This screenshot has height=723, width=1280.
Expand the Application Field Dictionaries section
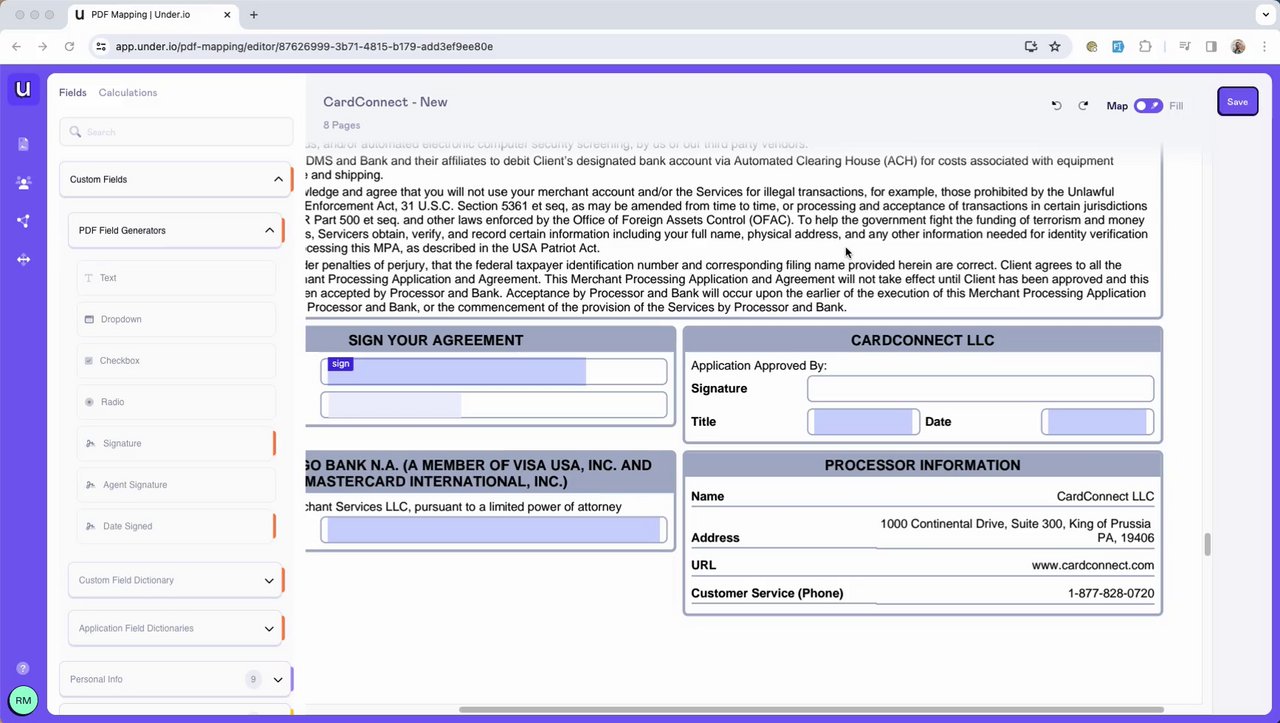coord(269,628)
